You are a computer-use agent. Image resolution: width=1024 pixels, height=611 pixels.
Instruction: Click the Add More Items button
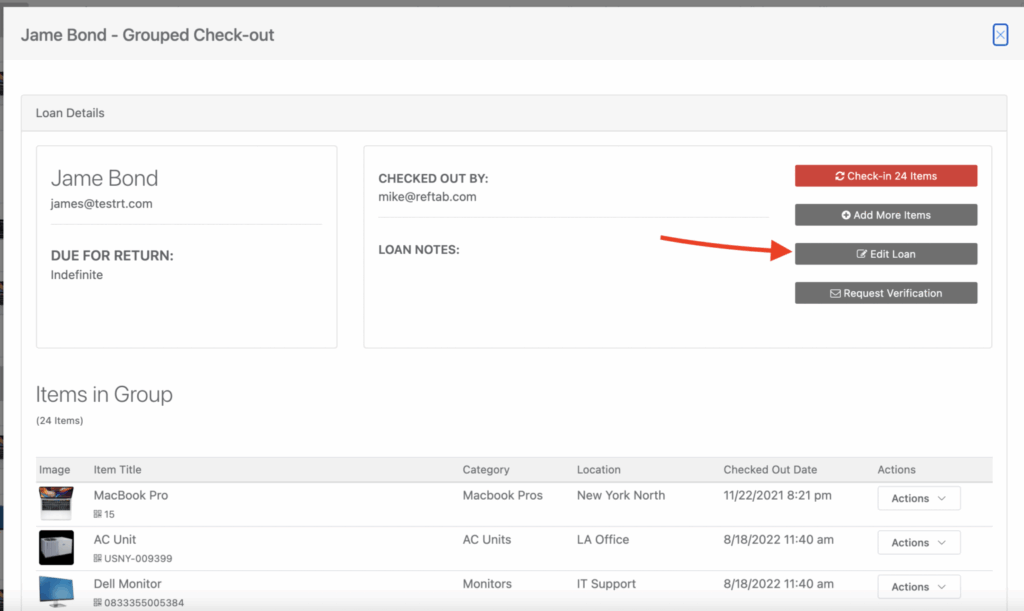tap(885, 215)
